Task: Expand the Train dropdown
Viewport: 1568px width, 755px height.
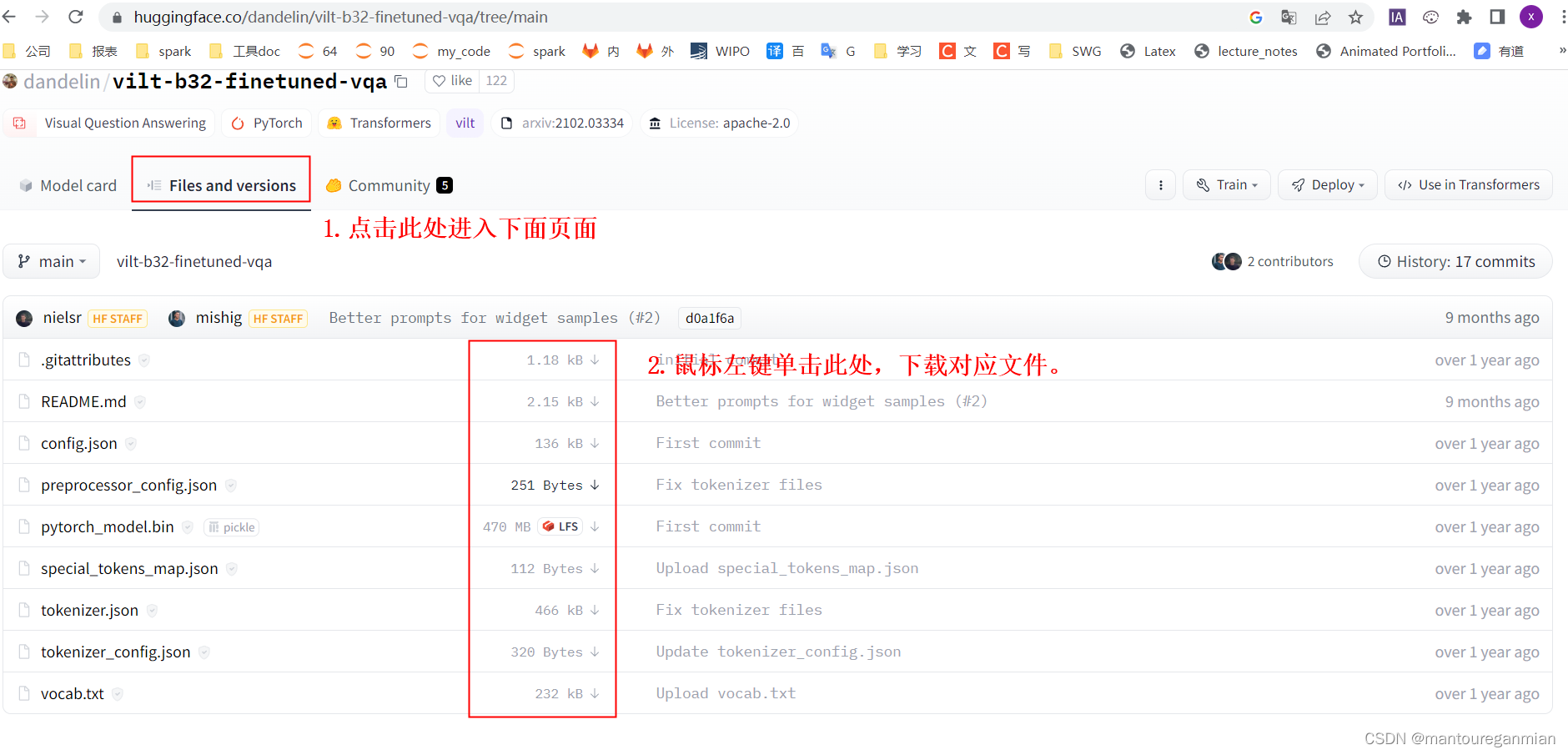Action: (x=1226, y=185)
